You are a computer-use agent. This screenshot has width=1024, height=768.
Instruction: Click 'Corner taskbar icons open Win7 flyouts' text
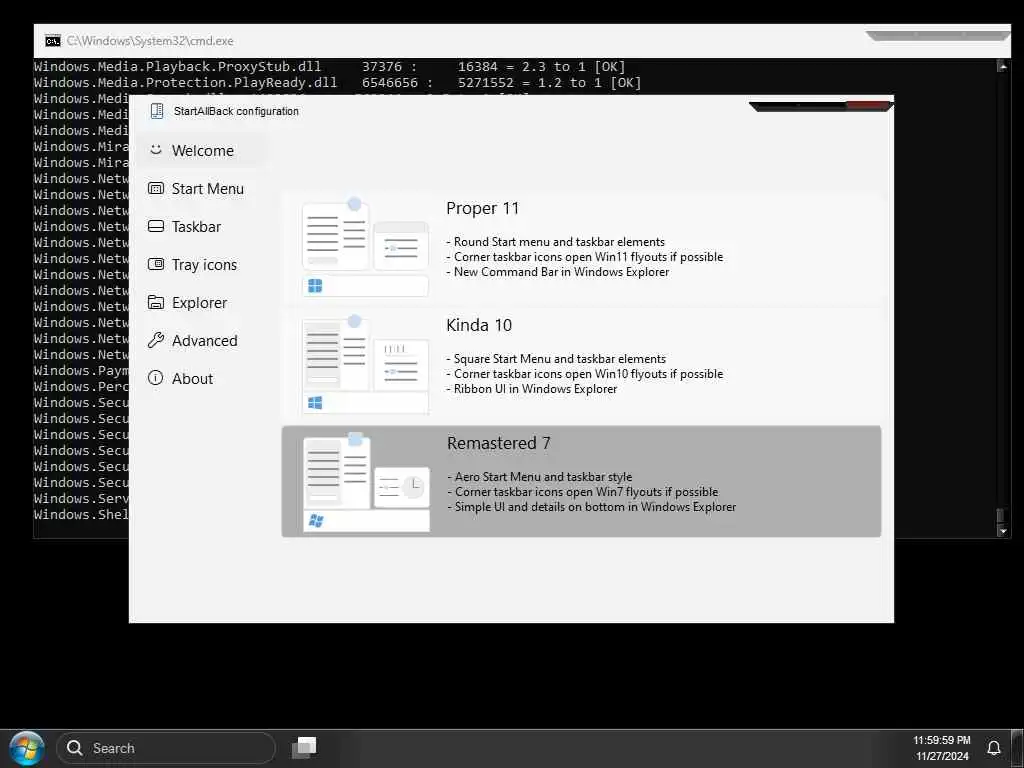[586, 492]
